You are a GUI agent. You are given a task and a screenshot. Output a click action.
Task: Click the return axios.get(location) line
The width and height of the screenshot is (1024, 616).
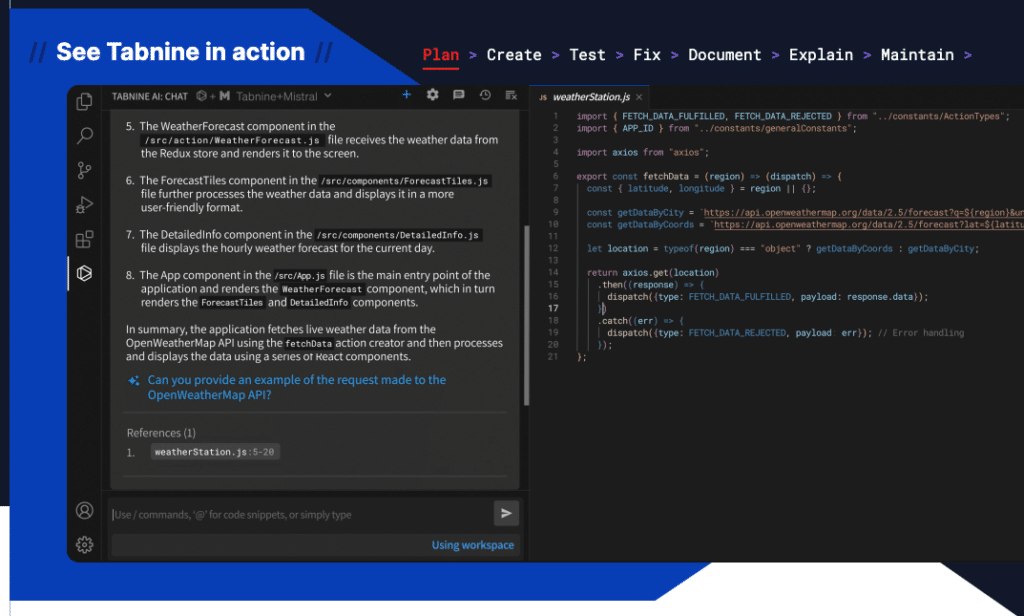pyautogui.click(x=652, y=272)
